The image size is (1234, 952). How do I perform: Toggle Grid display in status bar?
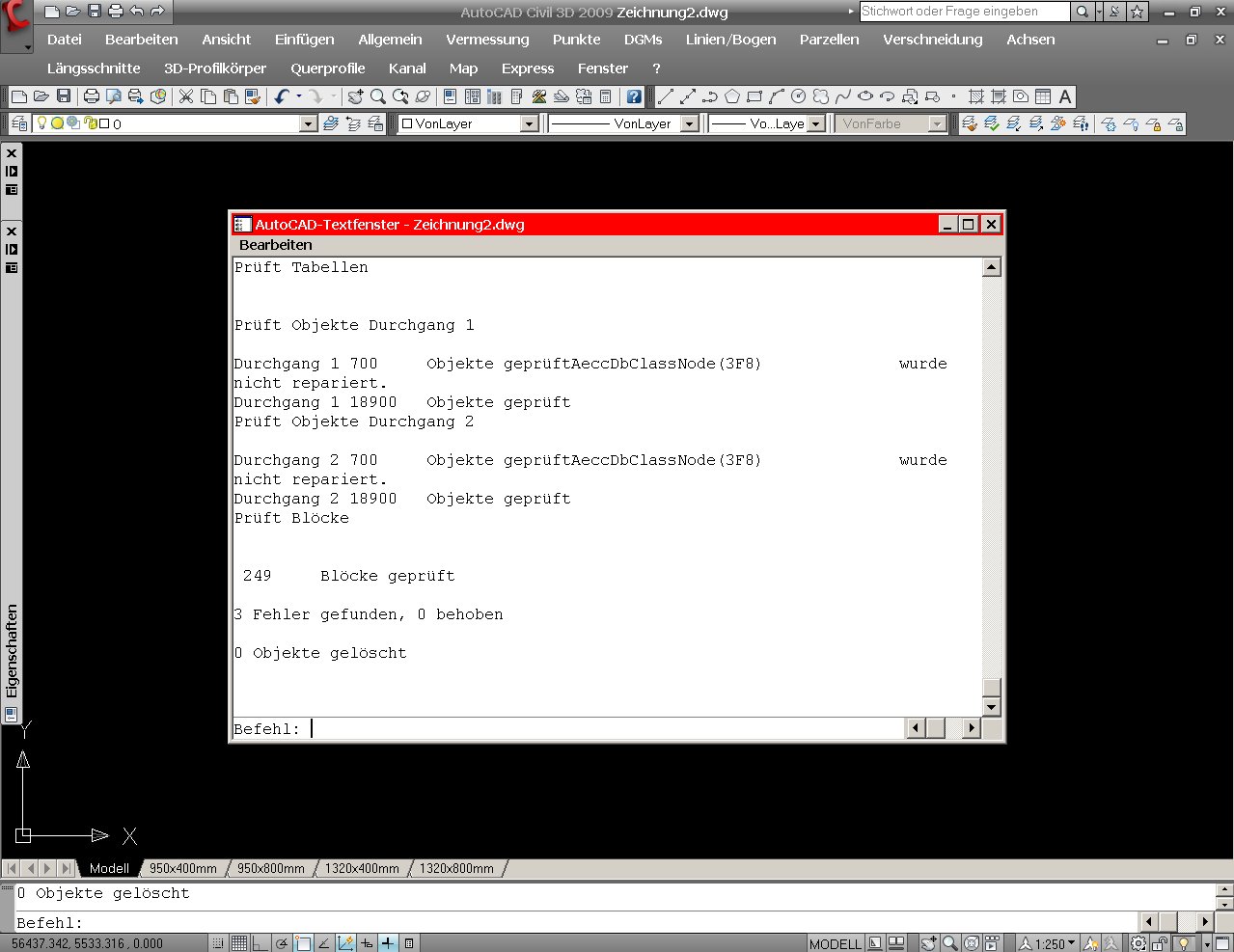[x=239, y=943]
